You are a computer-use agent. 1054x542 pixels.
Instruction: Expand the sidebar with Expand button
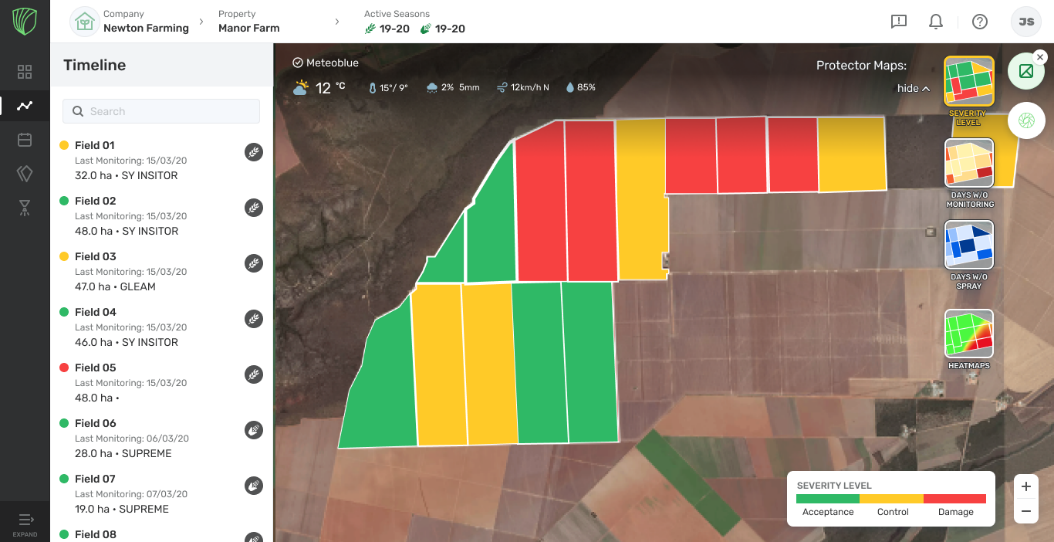[25, 522]
